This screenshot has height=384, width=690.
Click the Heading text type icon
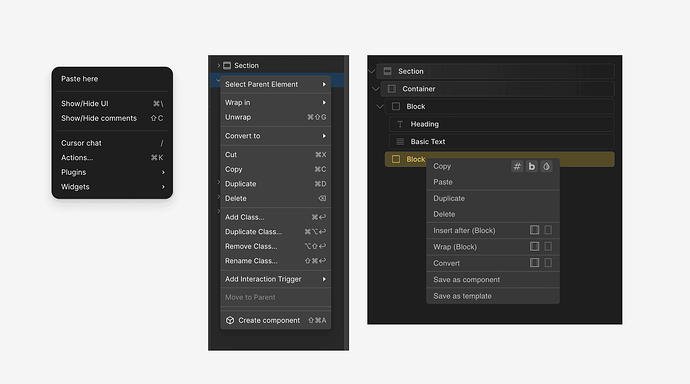pos(400,124)
